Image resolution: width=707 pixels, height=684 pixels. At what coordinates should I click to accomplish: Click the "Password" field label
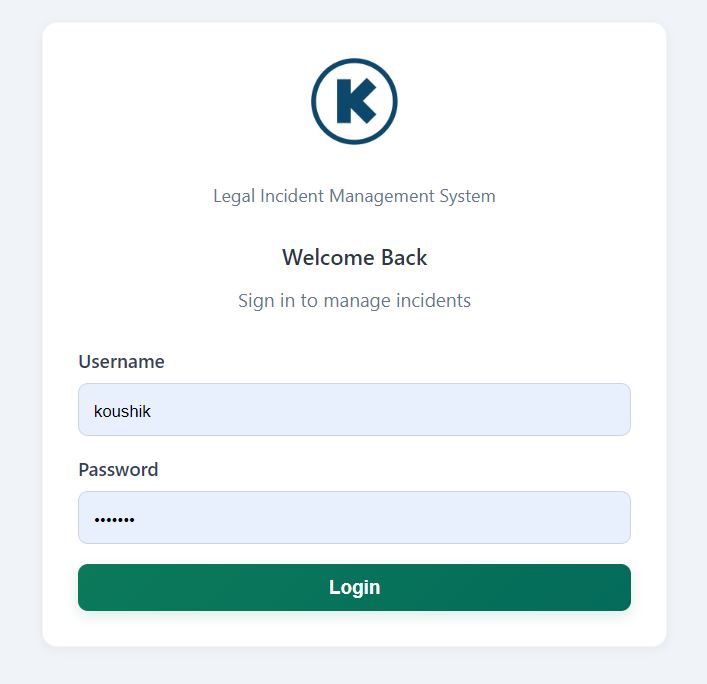(118, 470)
